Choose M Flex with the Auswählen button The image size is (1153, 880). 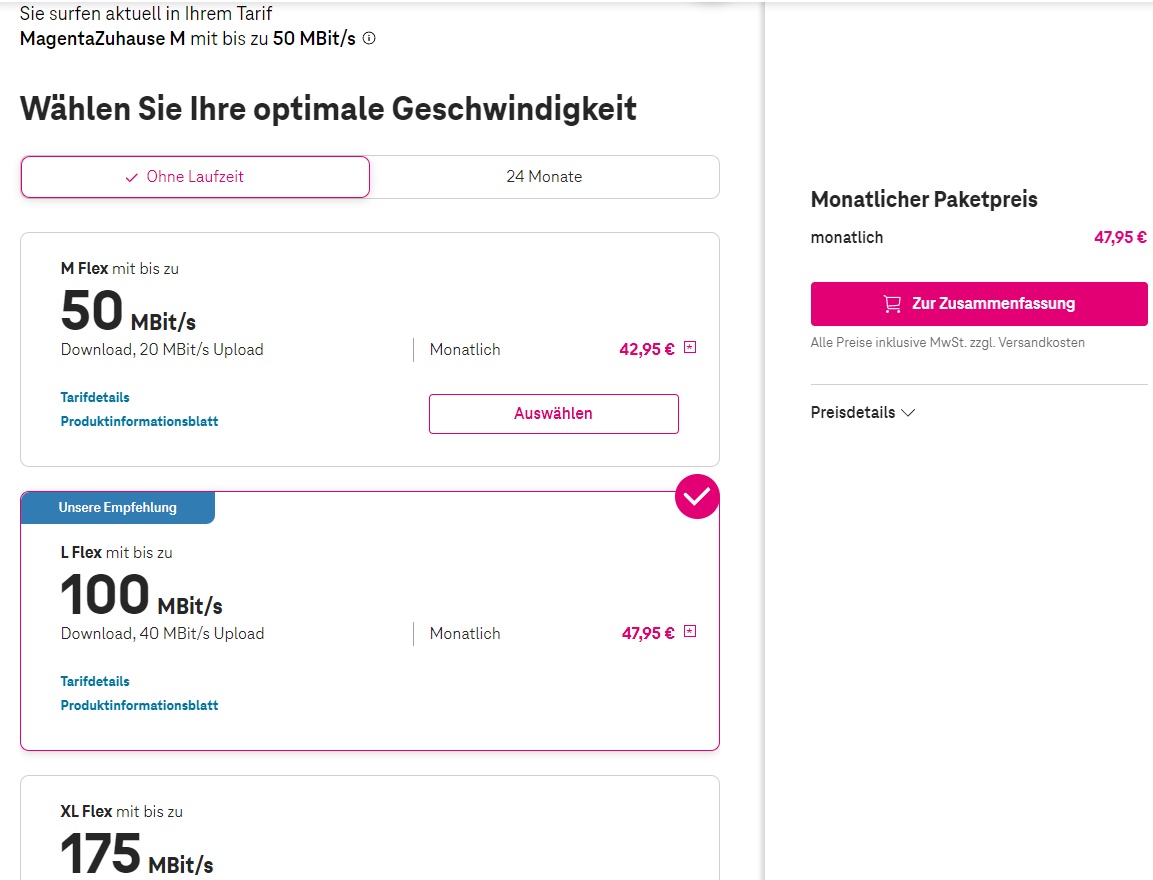553,414
